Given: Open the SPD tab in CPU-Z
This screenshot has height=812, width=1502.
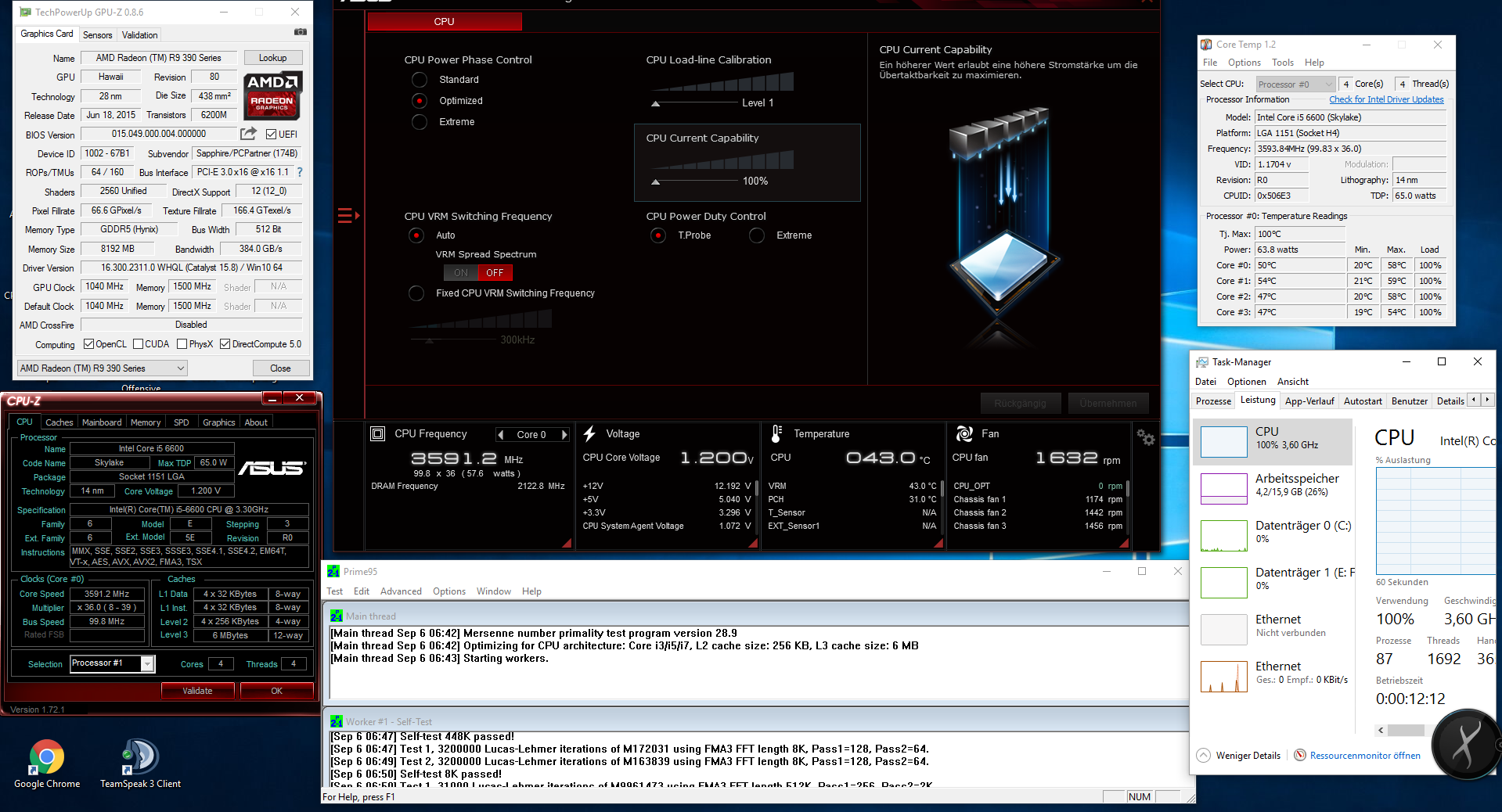Looking at the screenshot, I should point(182,422).
